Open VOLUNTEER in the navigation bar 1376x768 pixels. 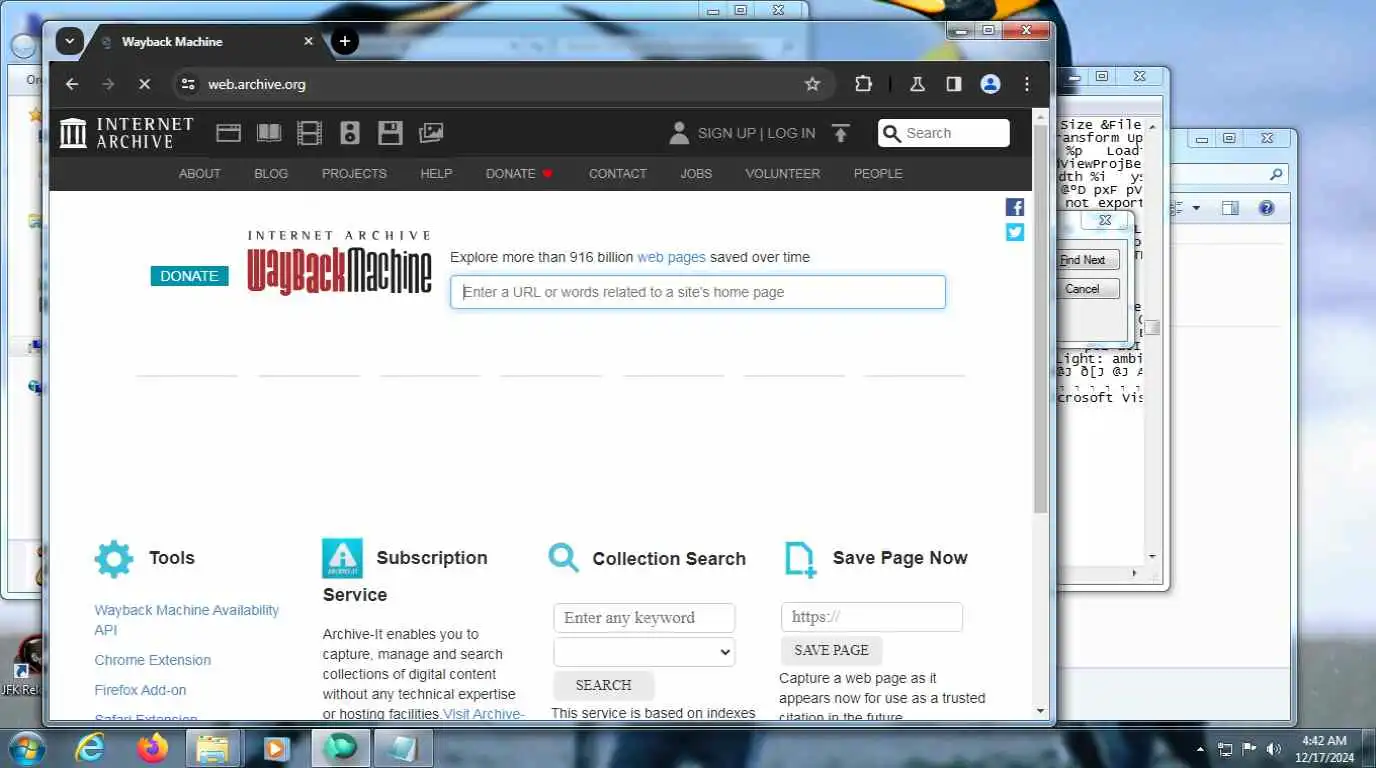tap(782, 173)
